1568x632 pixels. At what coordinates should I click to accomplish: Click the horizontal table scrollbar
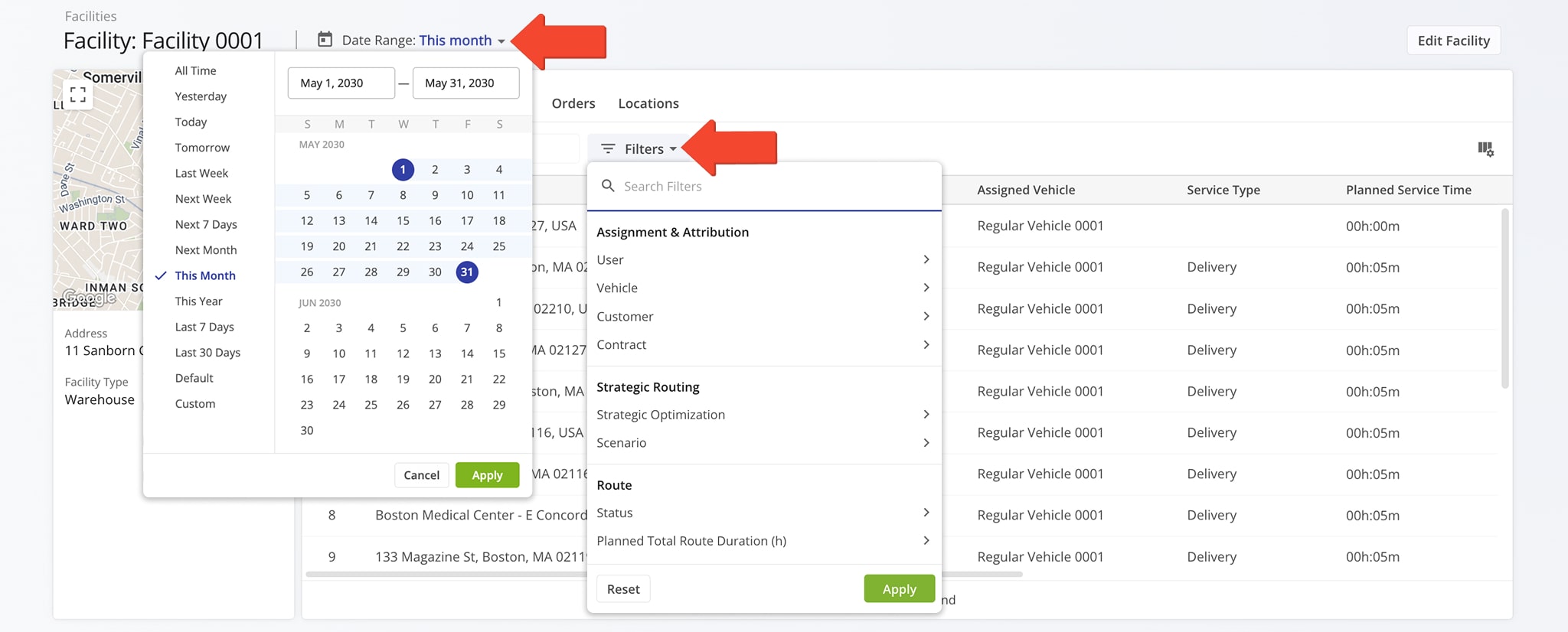[x=664, y=574]
